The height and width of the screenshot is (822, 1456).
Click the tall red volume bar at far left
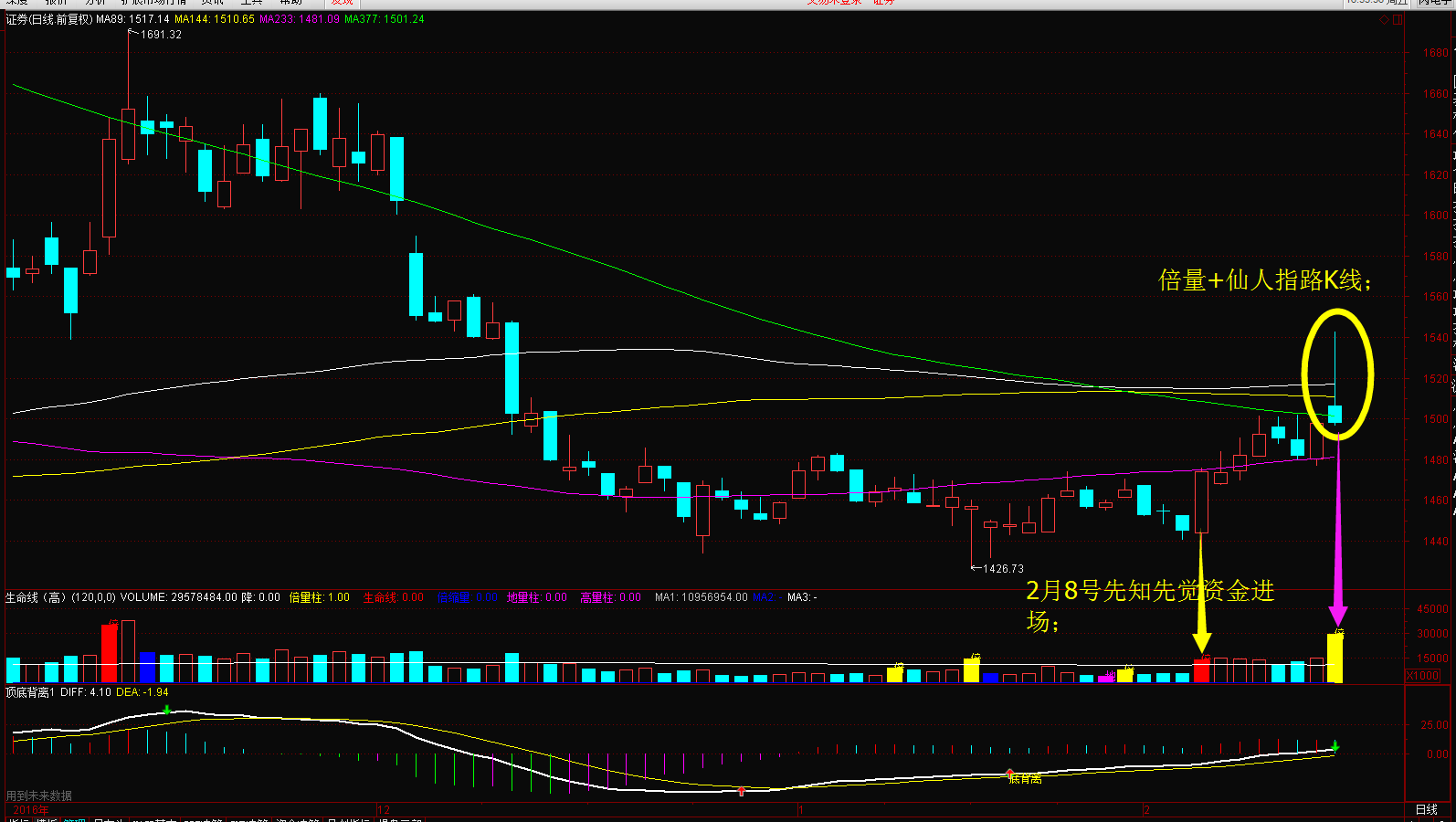(x=110, y=653)
